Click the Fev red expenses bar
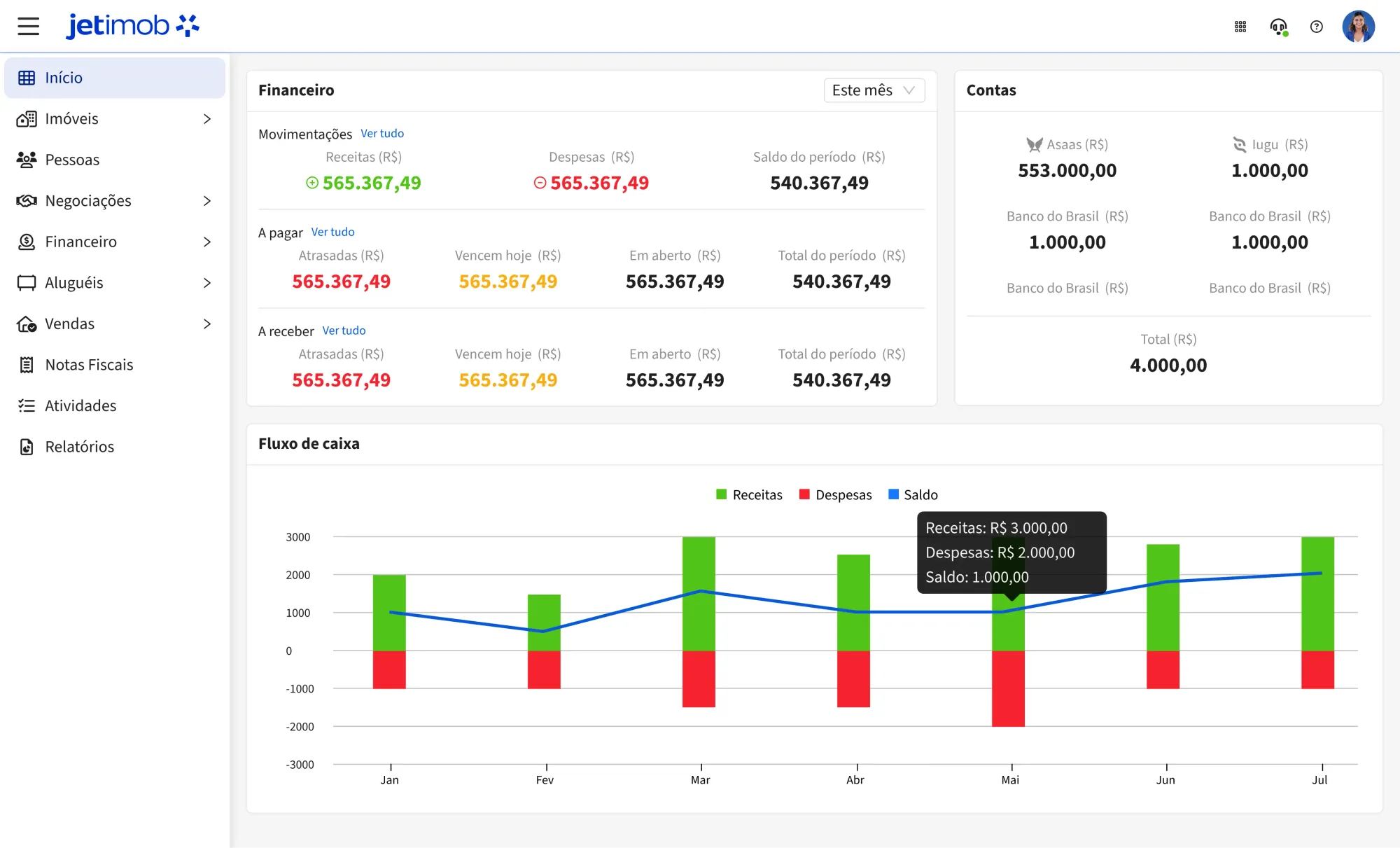Viewport: 1400px width, 848px height. pos(544,669)
